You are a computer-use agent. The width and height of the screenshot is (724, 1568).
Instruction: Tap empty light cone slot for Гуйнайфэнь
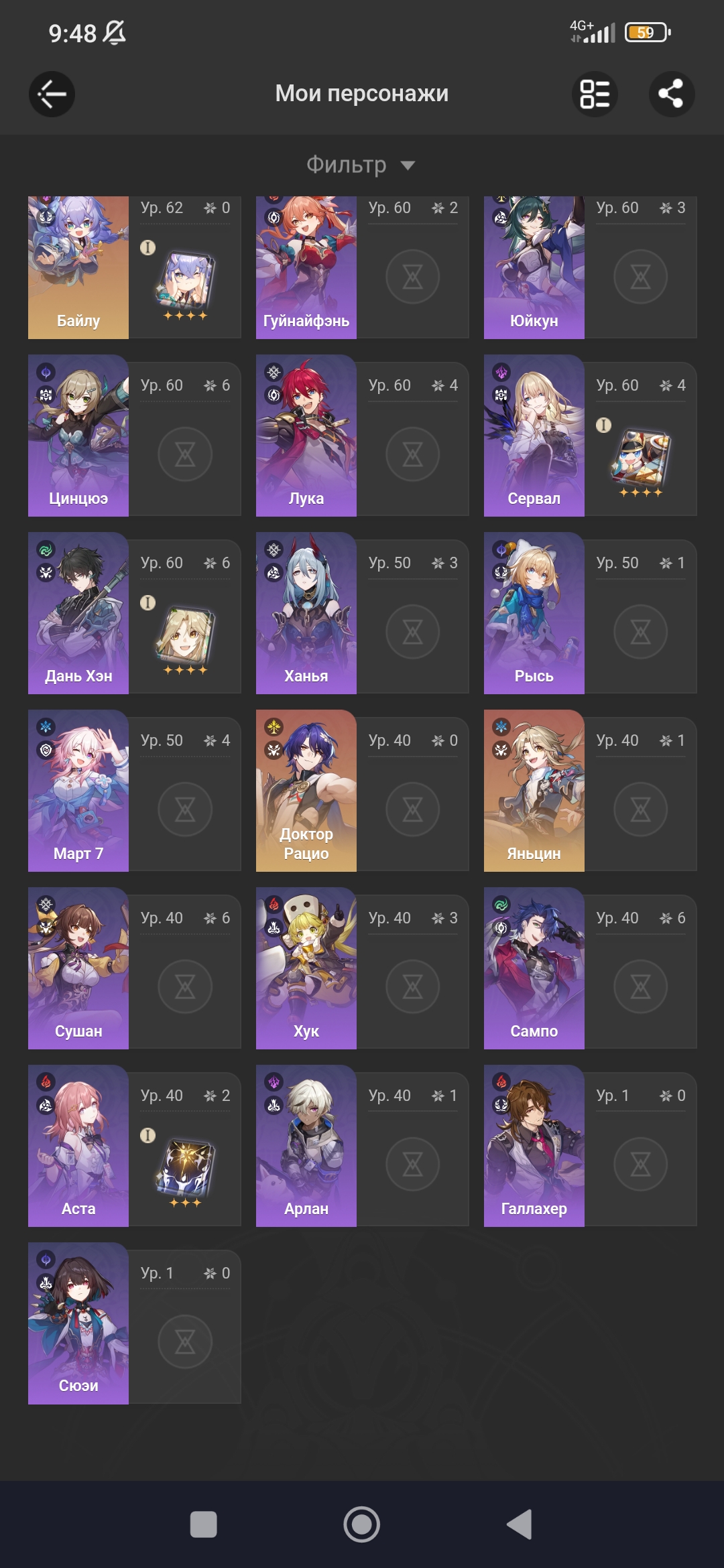coord(413,277)
